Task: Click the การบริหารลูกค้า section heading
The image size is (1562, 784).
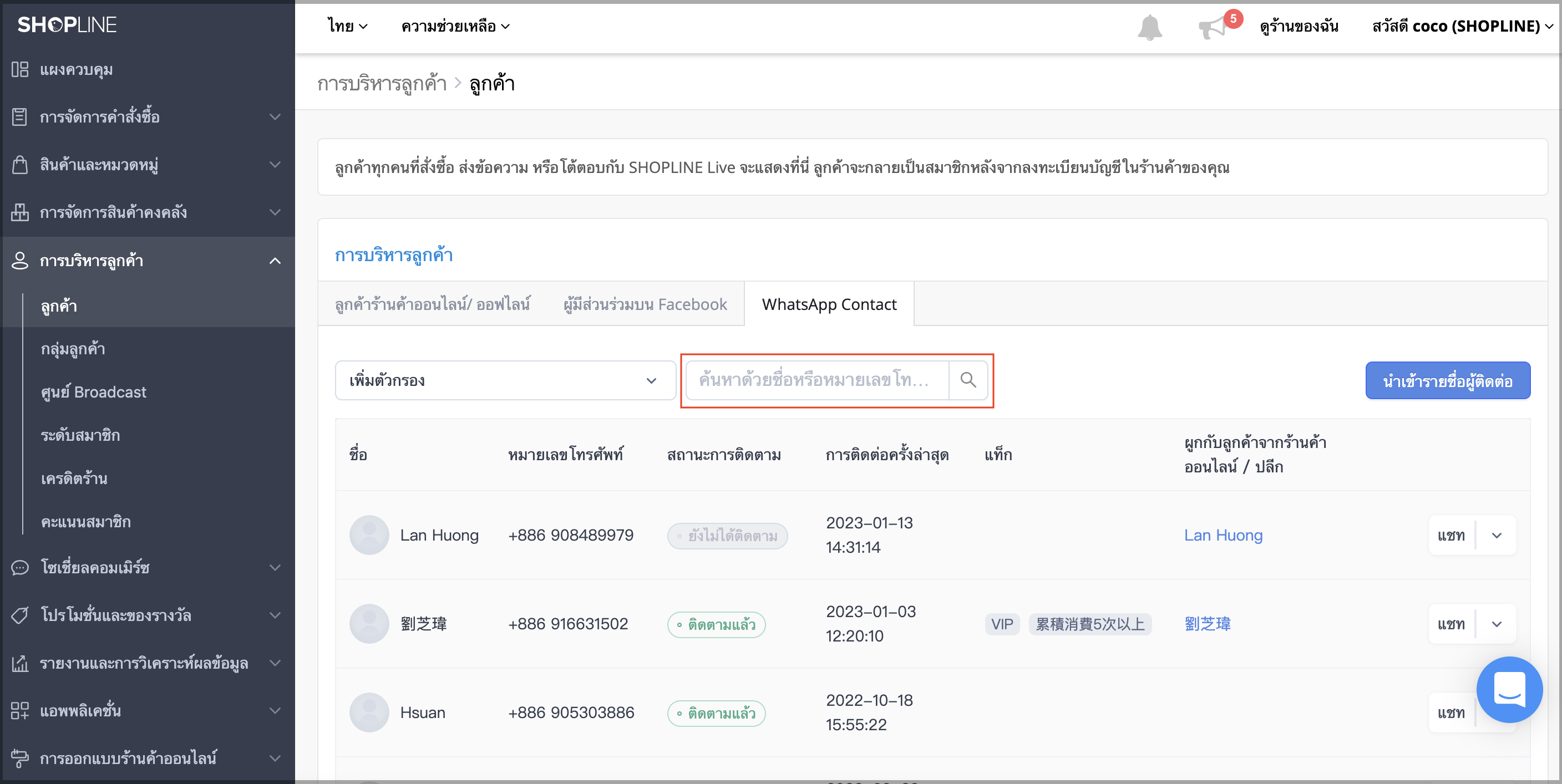Action: (393, 255)
